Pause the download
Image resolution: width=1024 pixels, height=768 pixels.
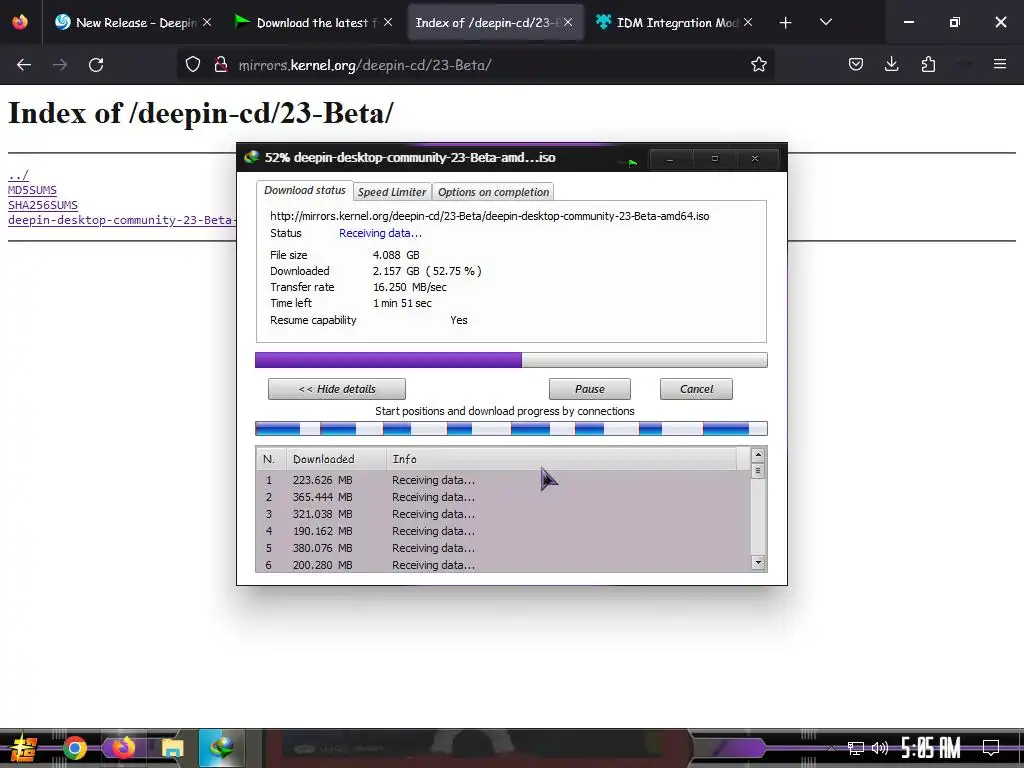[x=590, y=389]
